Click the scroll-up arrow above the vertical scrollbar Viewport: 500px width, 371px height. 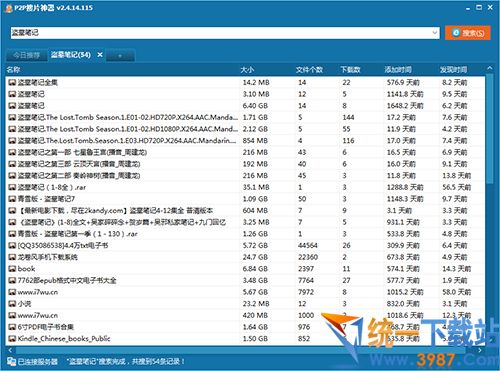[489, 68]
